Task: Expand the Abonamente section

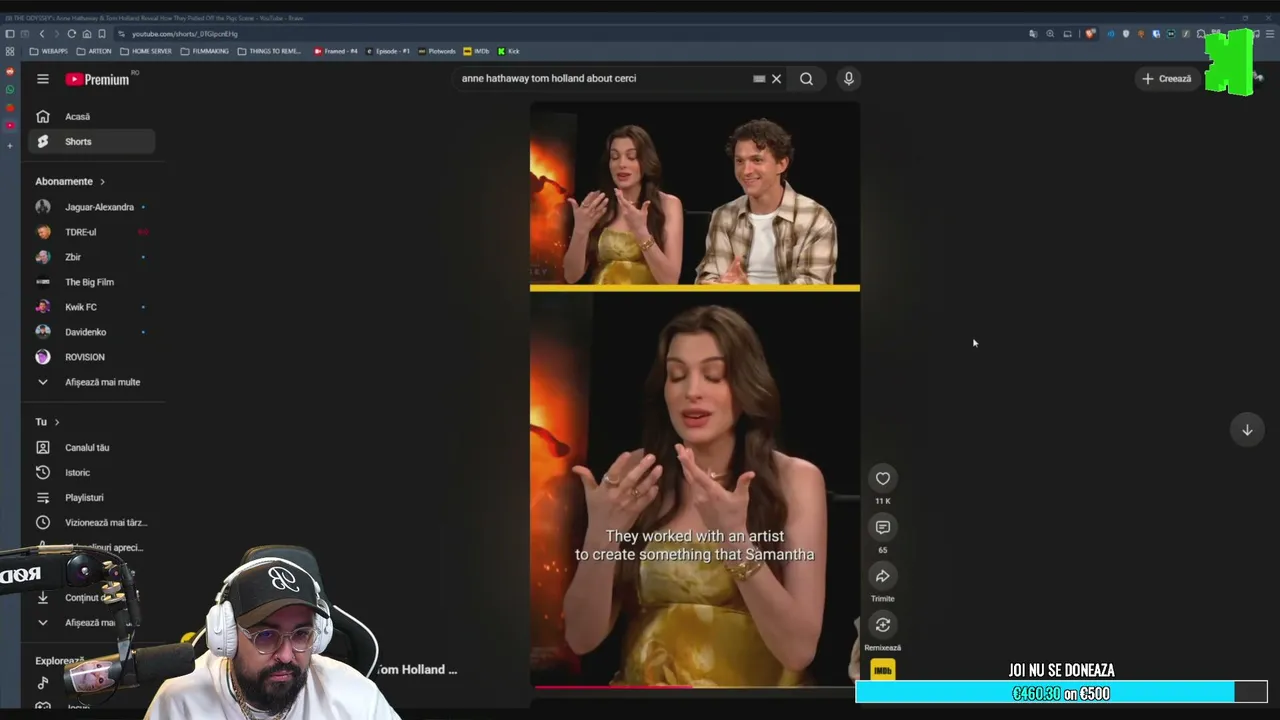Action: 70,182
